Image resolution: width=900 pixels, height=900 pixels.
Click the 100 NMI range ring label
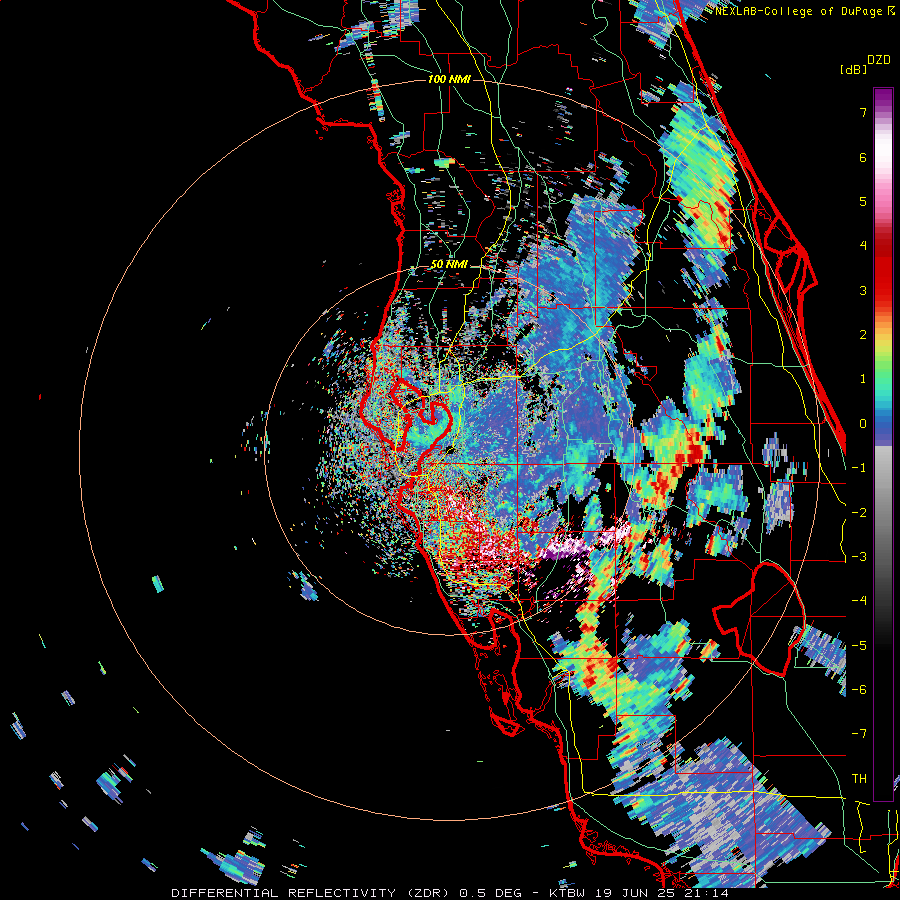pyautogui.click(x=449, y=79)
